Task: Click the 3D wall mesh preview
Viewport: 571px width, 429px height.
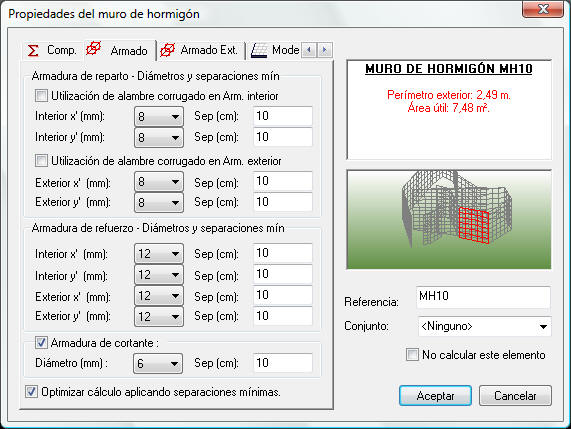Action: pos(449,220)
